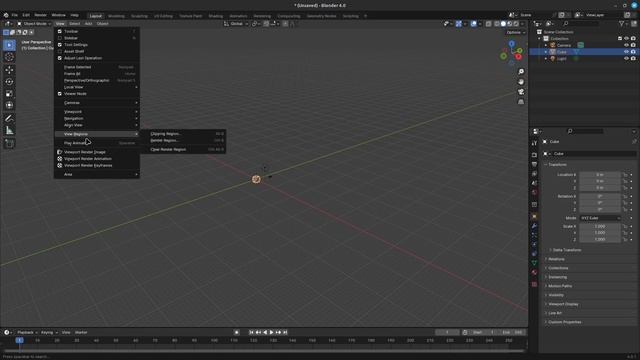Open the timeline Playback menu button
The height and width of the screenshot is (360, 640).
27,332
